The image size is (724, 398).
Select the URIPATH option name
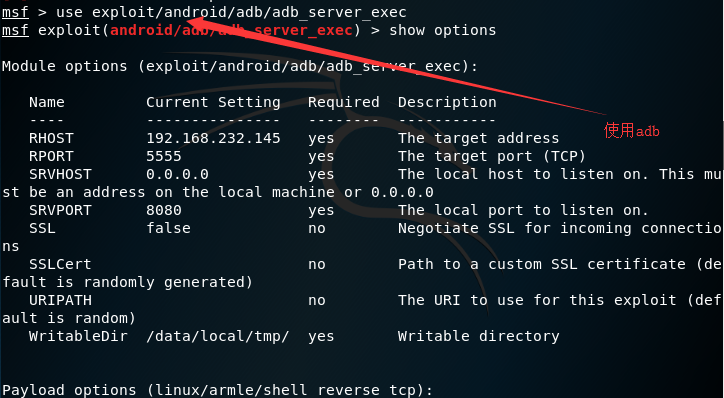tap(60, 301)
